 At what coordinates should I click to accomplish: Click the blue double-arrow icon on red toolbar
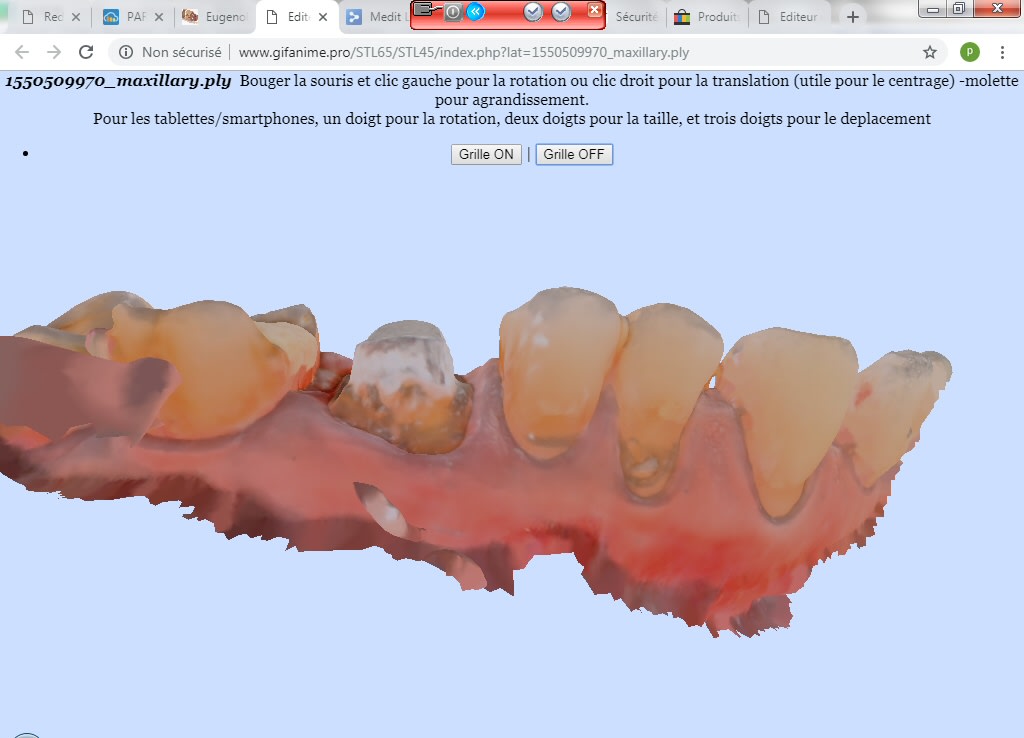[476, 12]
